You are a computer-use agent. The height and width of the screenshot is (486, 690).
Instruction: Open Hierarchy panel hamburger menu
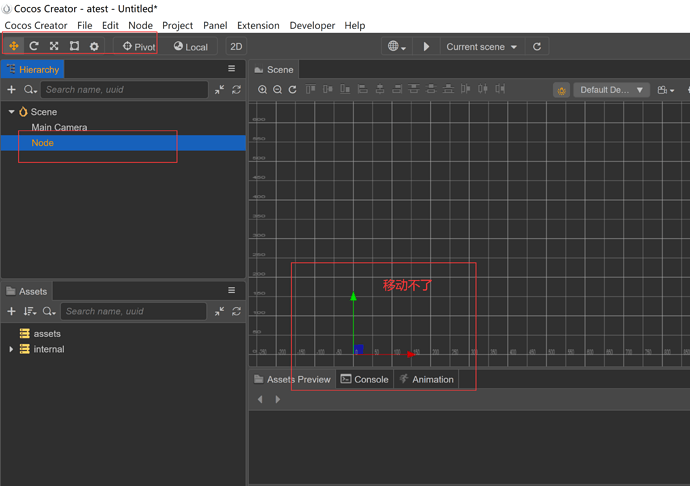(231, 69)
